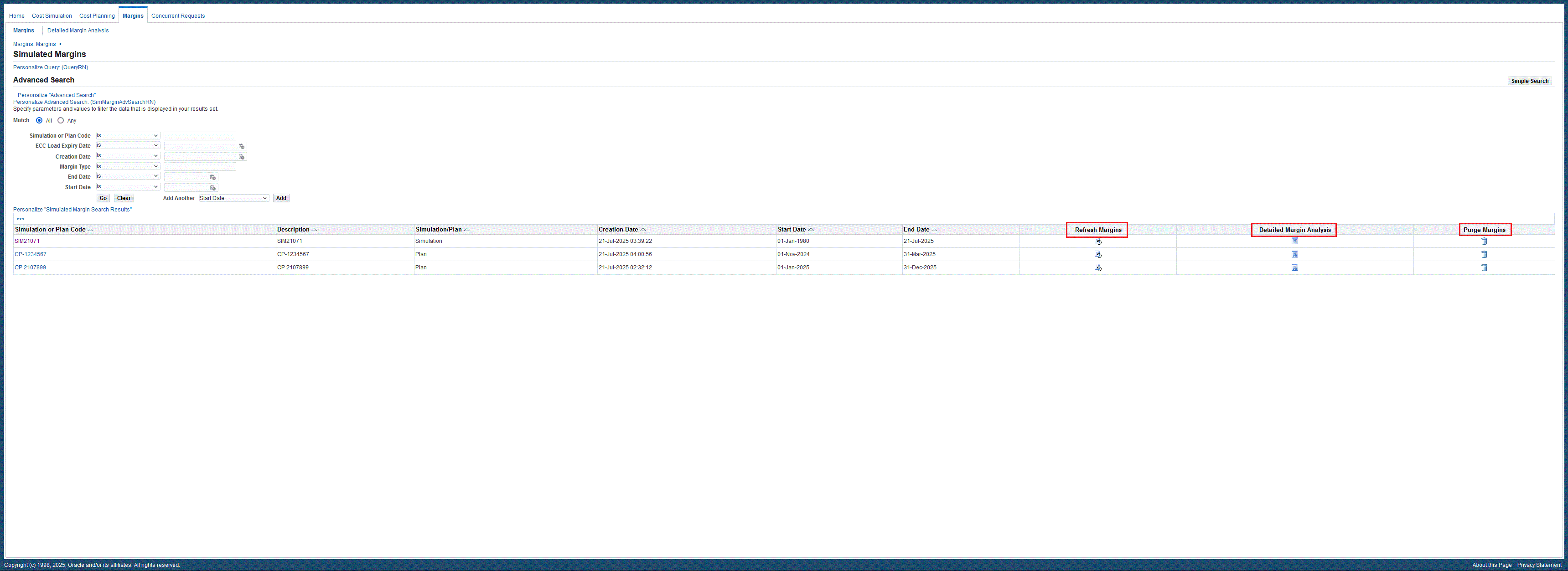This screenshot has height=571, width=1568.
Task: Click the Simple Search button
Action: pos(1529,81)
